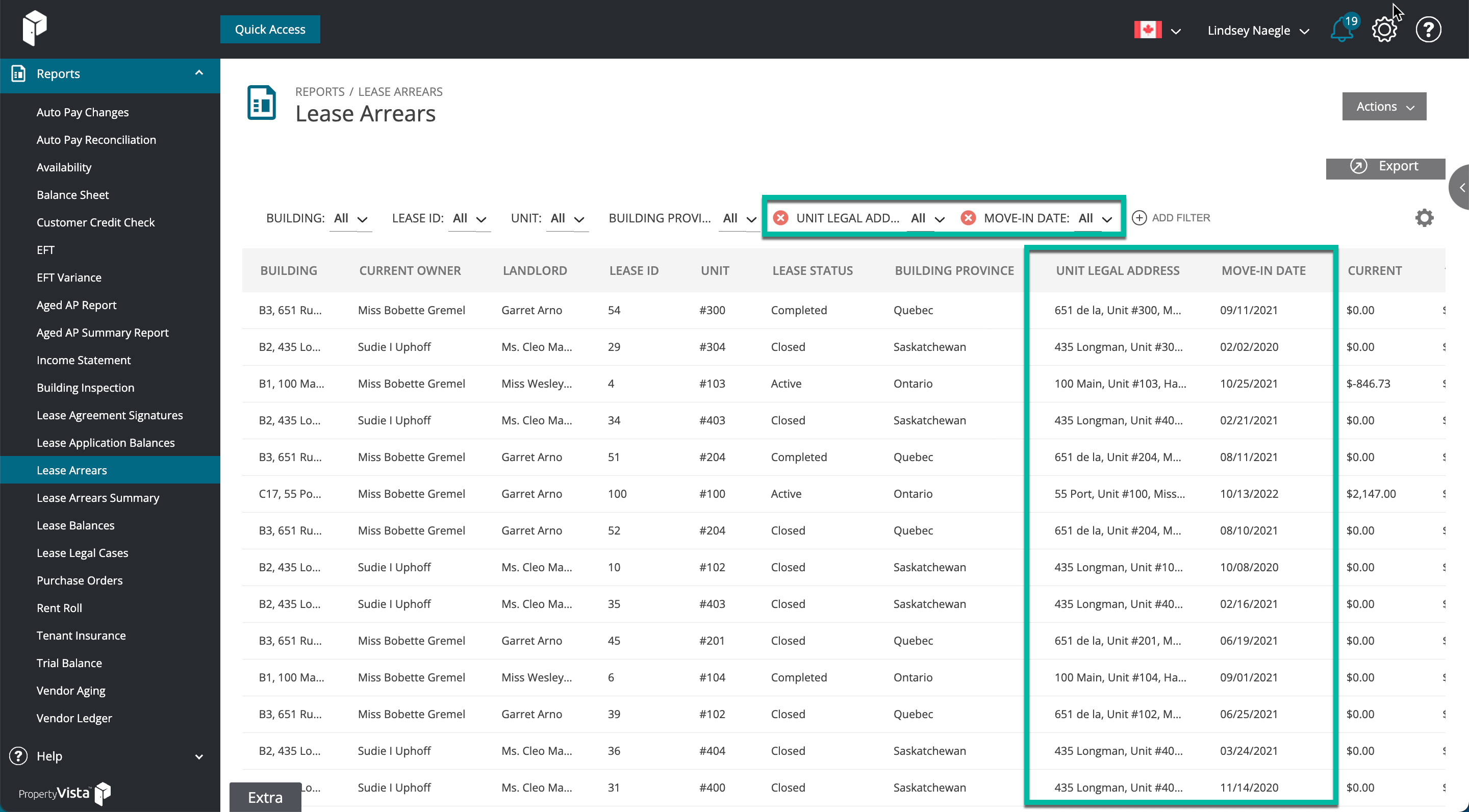Select EFT Variance in sidebar
This screenshot has height=812, width=1469.
tap(69, 277)
